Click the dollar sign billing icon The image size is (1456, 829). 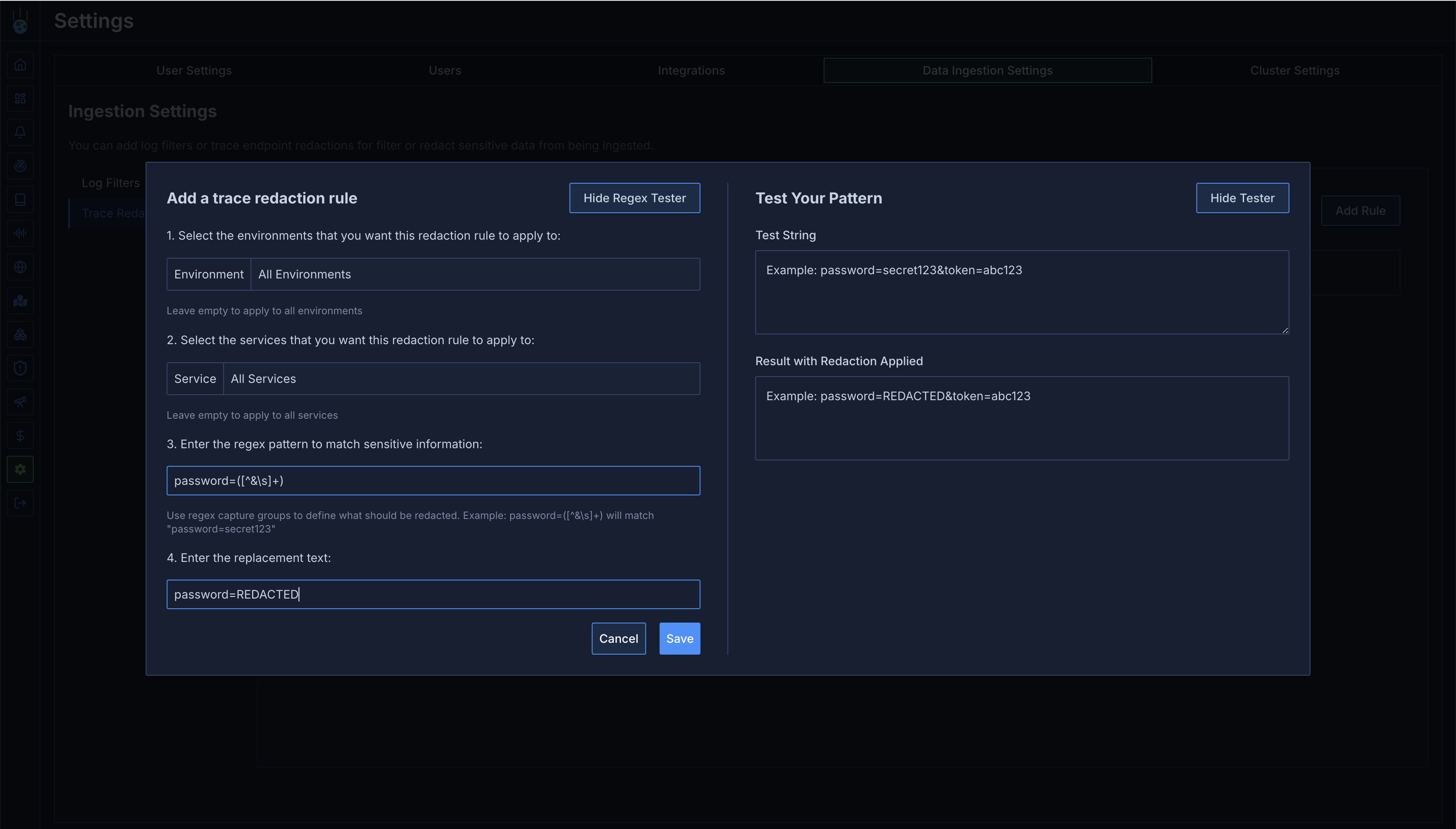tap(20, 436)
